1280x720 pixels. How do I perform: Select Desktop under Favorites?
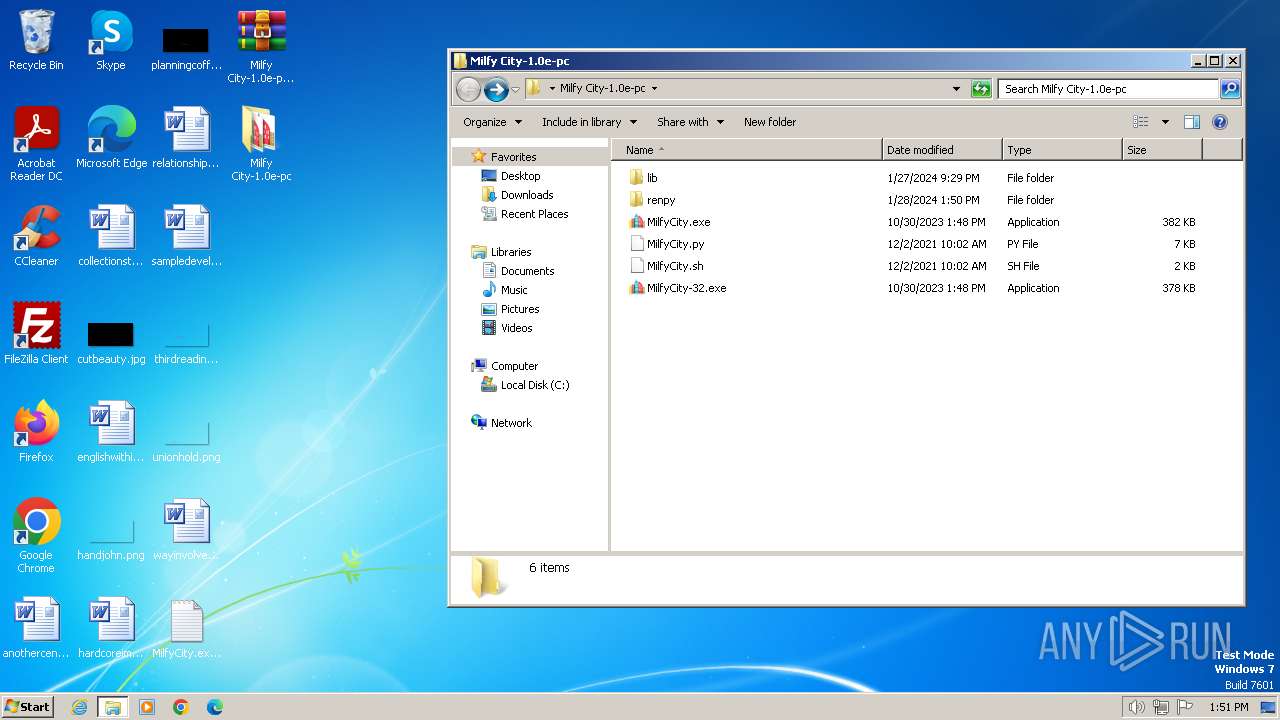(x=520, y=176)
